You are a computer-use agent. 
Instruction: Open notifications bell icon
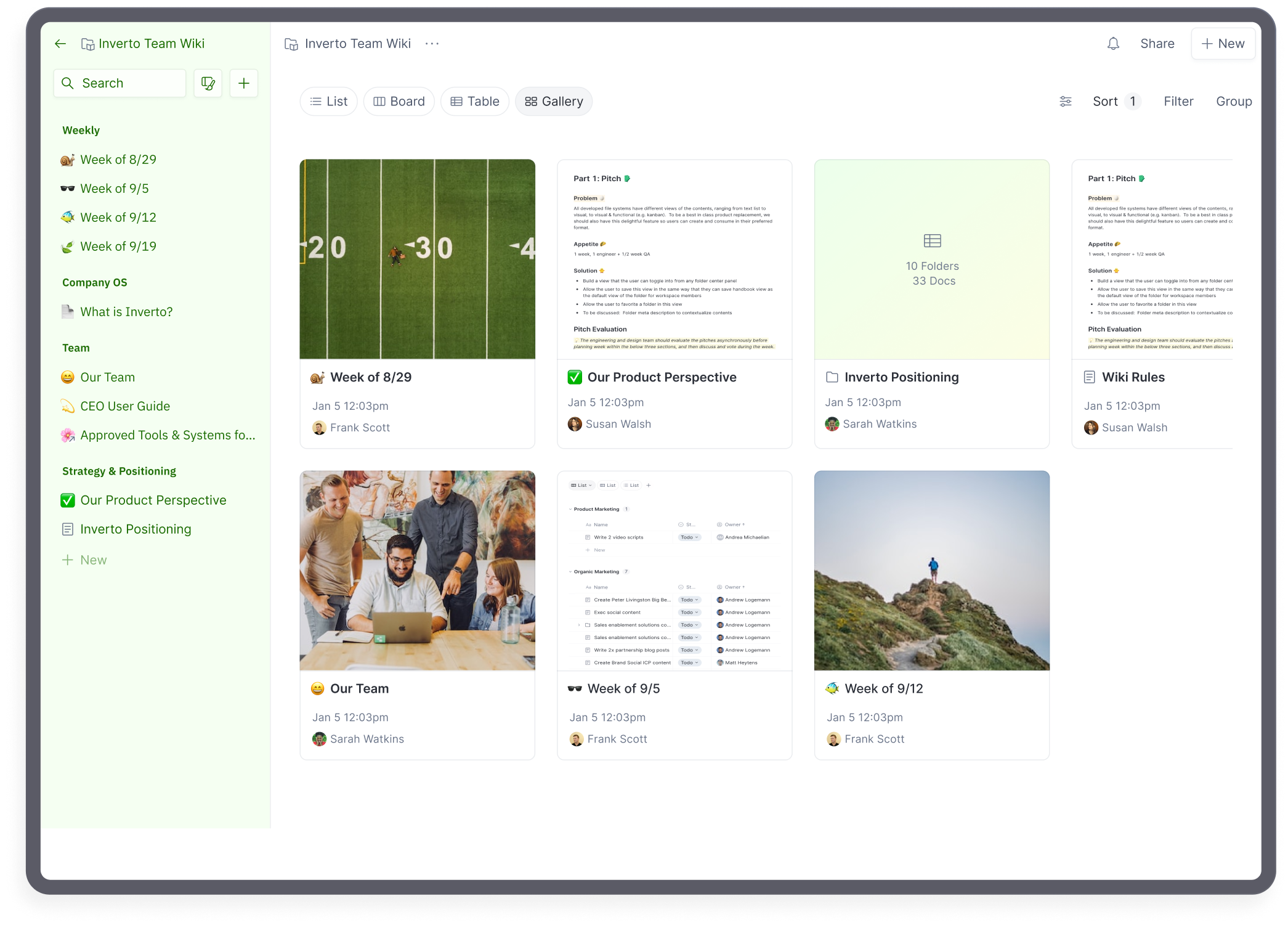[x=1113, y=44]
